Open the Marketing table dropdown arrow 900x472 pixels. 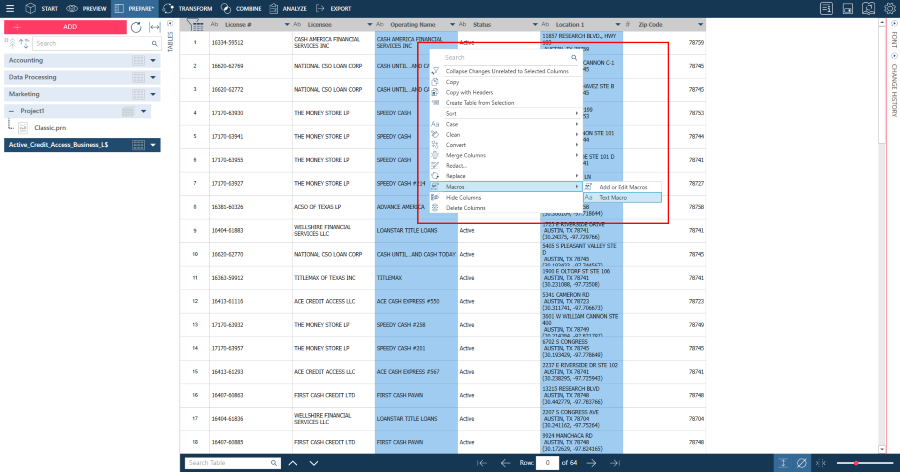coord(153,94)
